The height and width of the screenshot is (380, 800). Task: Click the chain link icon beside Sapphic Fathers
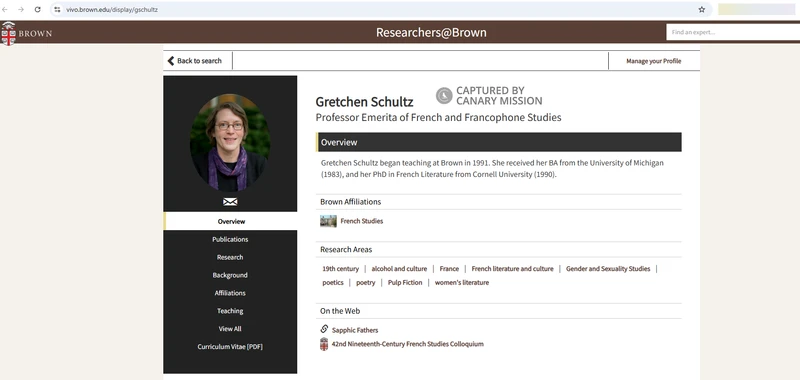324,329
